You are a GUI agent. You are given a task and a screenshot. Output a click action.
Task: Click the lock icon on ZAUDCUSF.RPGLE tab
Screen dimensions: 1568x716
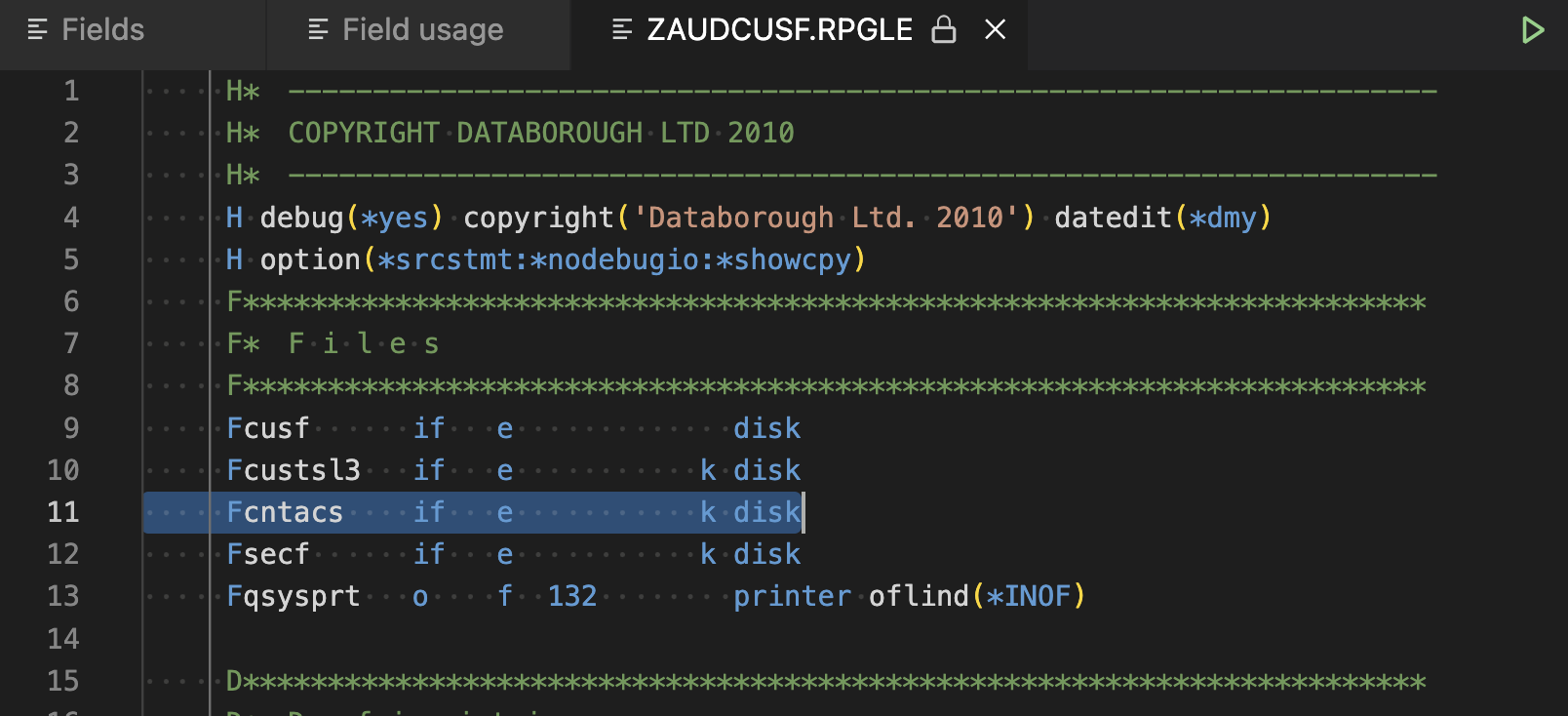pyautogui.click(x=943, y=30)
